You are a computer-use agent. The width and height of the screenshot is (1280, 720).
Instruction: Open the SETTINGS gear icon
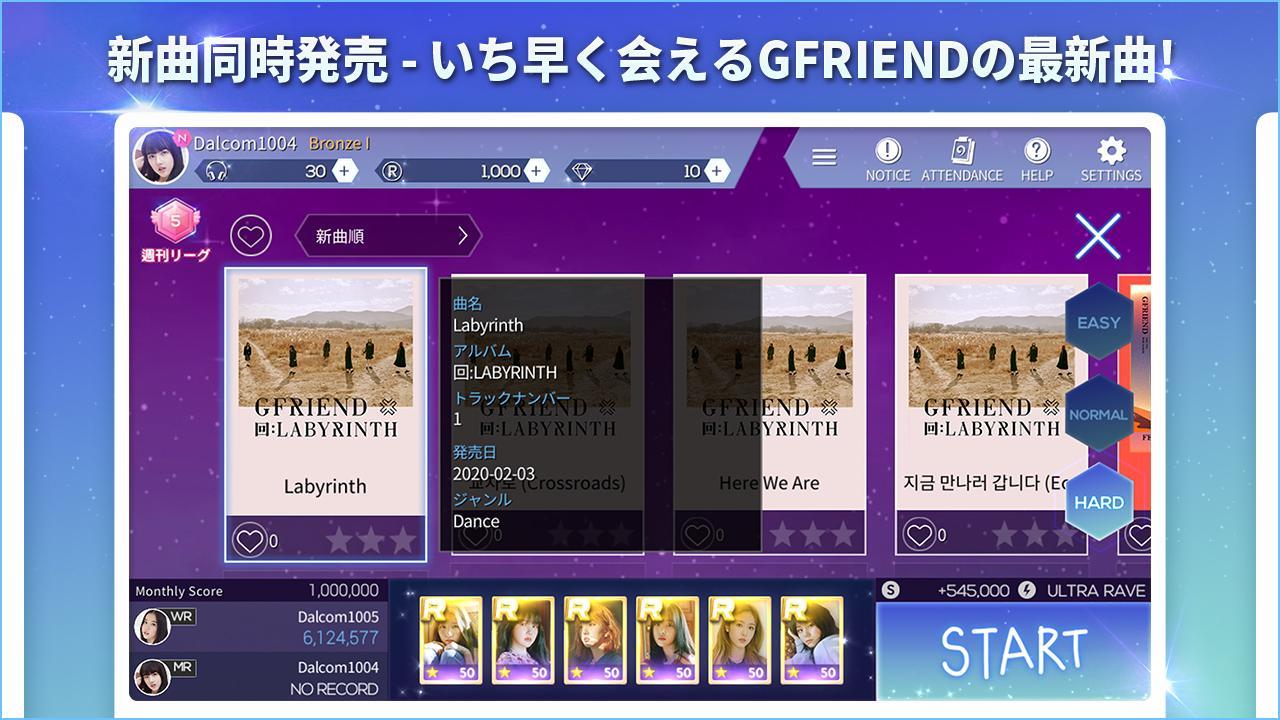click(1111, 159)
